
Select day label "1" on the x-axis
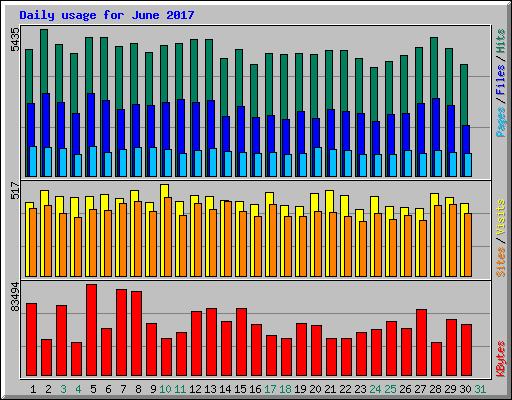[33, 389]
